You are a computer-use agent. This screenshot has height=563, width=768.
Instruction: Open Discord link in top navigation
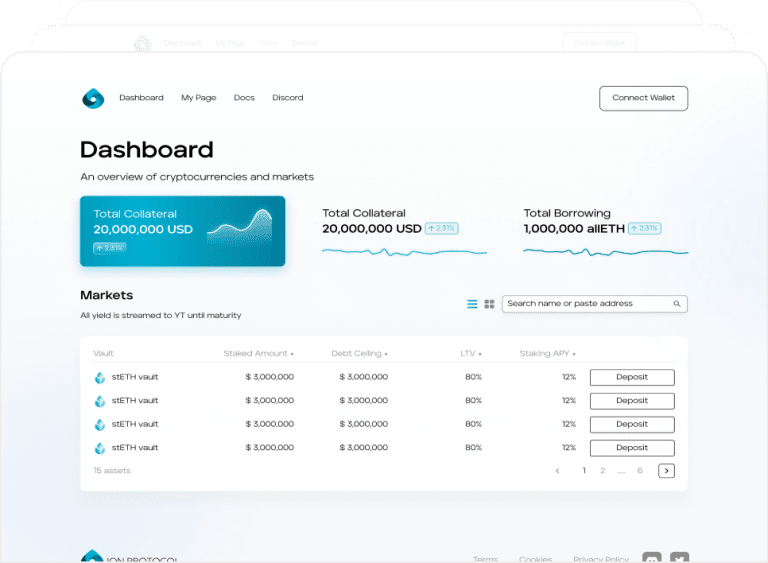click(288, 98)
